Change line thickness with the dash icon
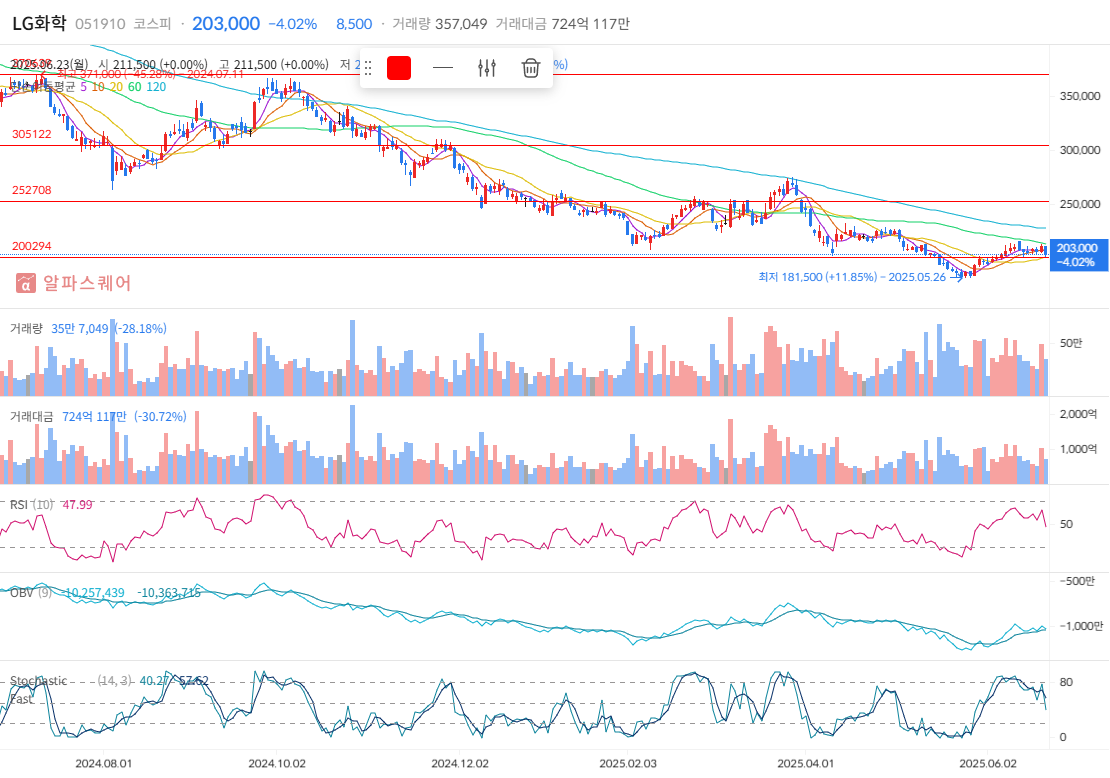This screenshot has width=1110, height=778. coord(442,68)
